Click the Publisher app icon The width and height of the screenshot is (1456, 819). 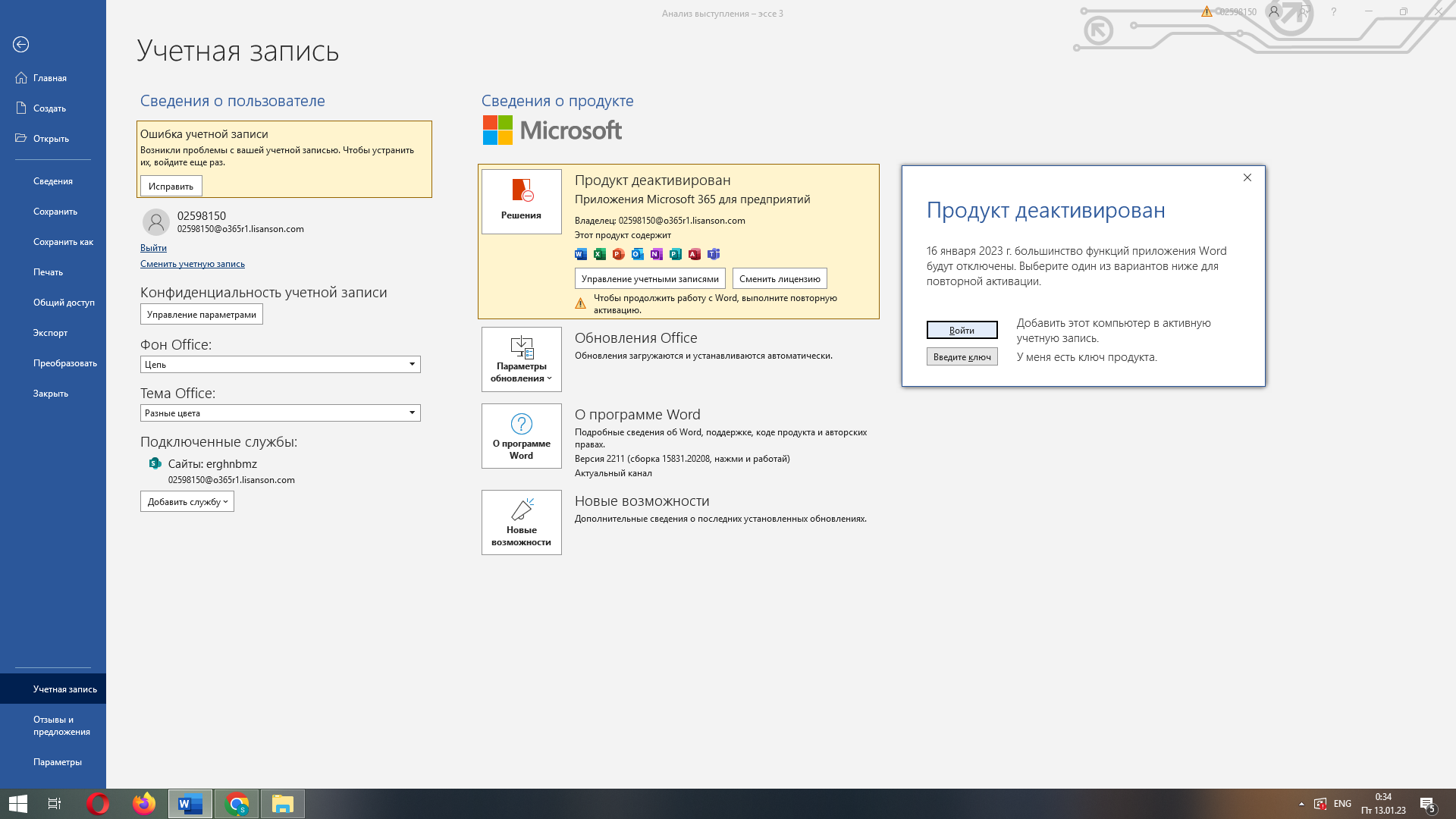[676, 254]
